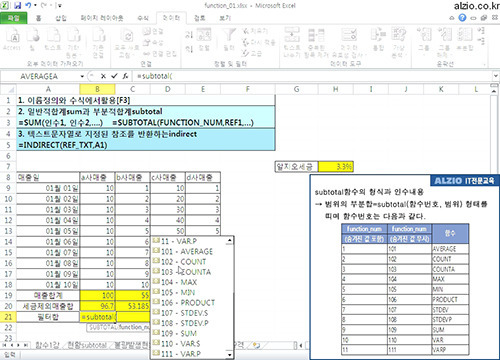Image resolution: width=500 pixels, height=360 pixels.
Task: Click the function list scroll down arrow
Action: (229, 355)
